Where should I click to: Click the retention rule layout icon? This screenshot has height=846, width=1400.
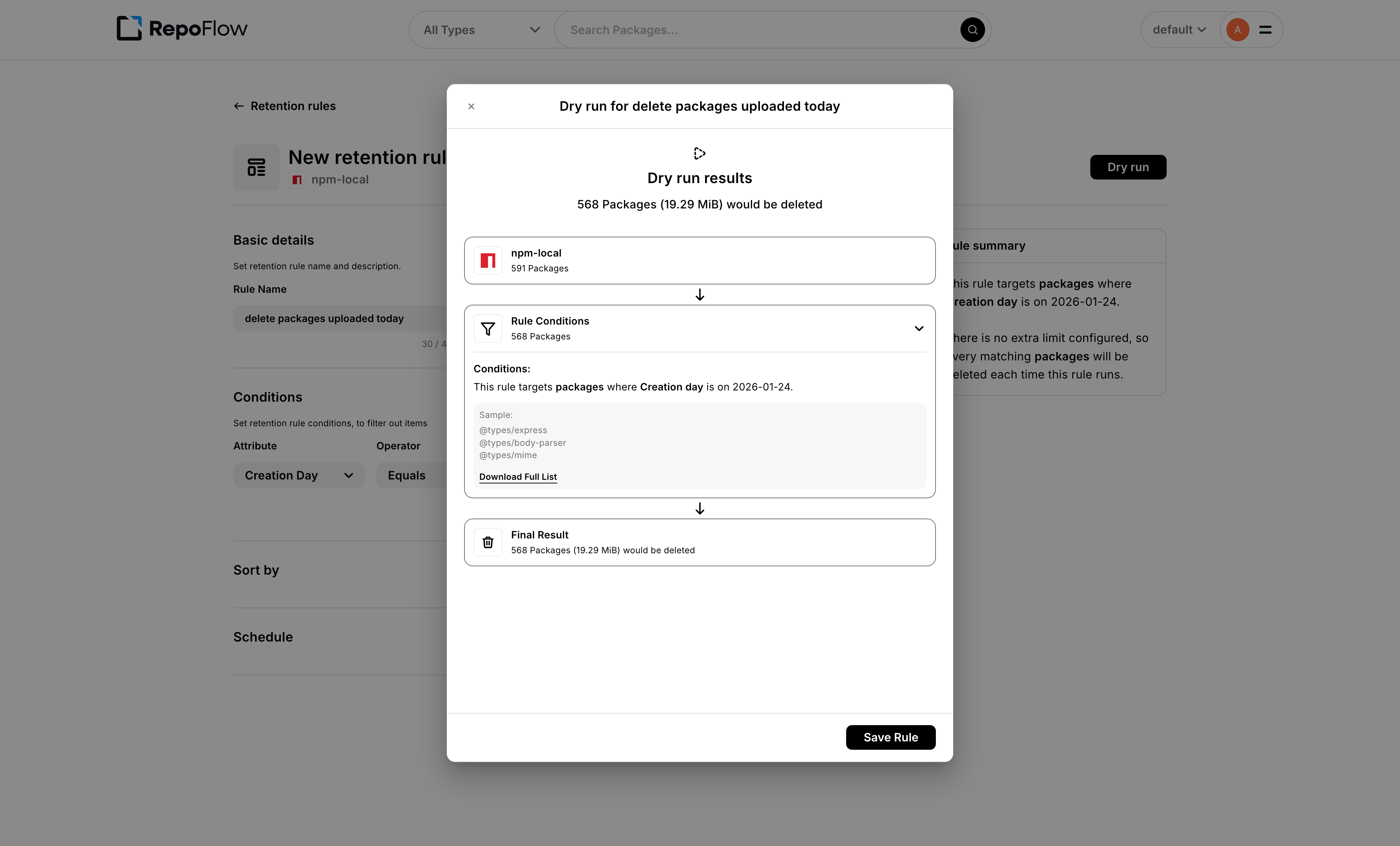coord(256,167)
